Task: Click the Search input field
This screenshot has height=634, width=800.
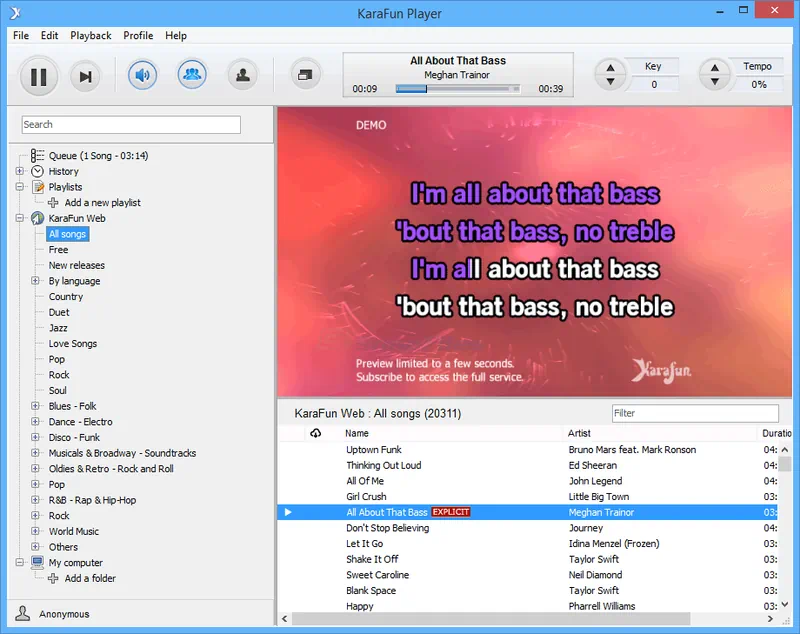Action: (x=131, y=124)
